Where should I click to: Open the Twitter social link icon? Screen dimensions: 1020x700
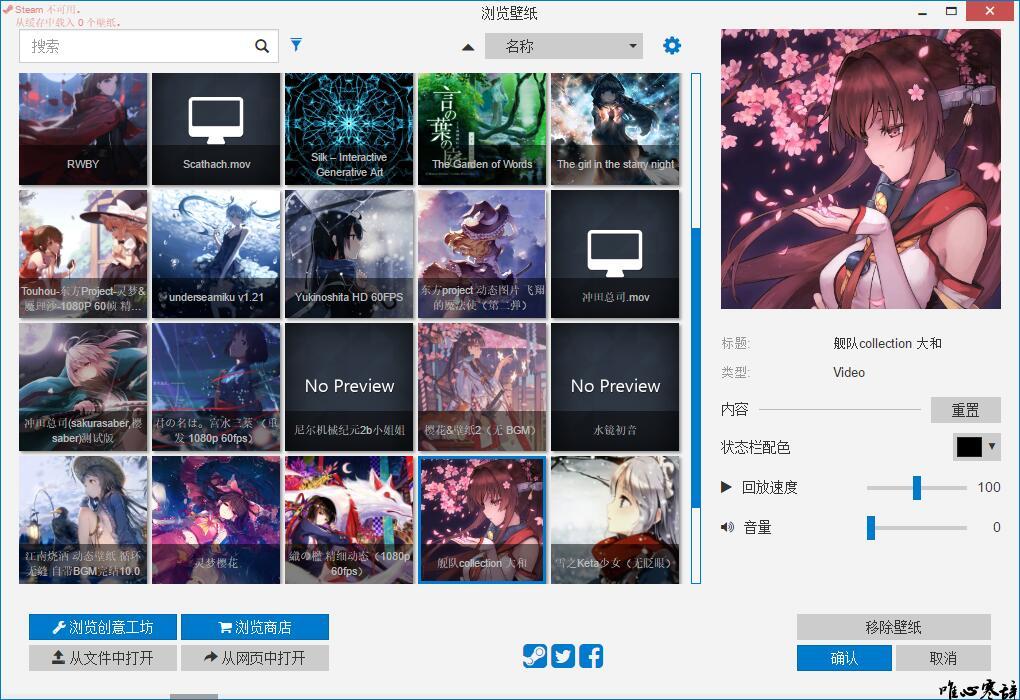pyautogui.click(x=563, y=656)
